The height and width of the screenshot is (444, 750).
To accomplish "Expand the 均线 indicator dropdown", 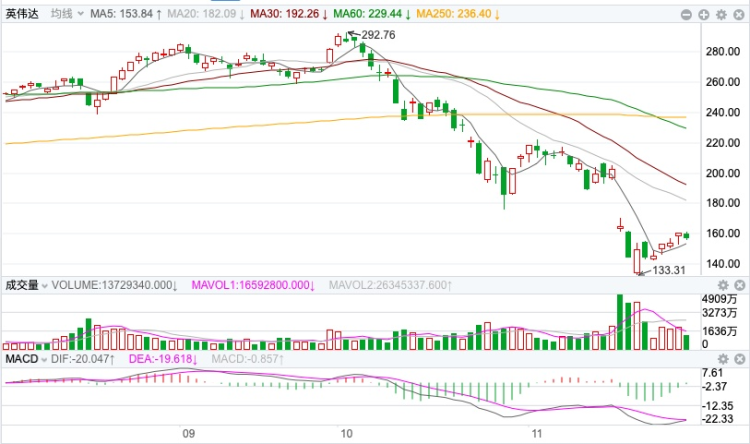I will [80, 14].
